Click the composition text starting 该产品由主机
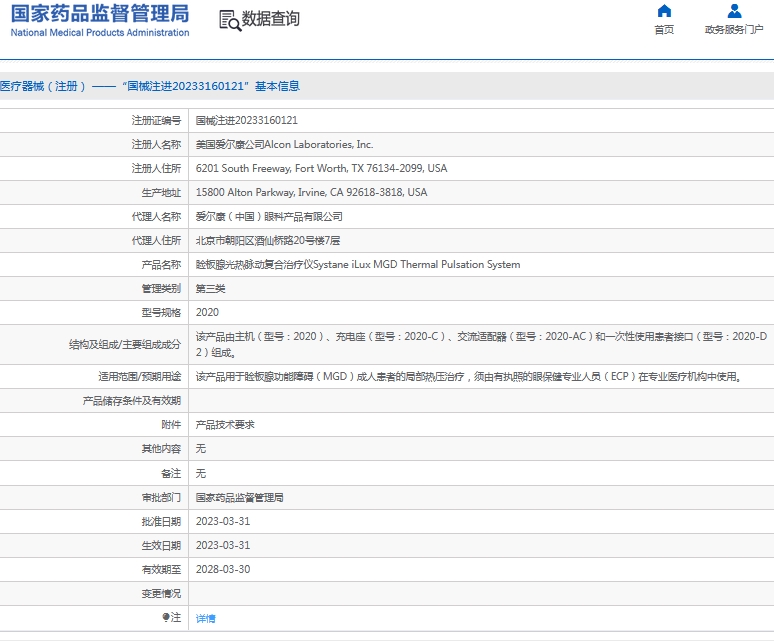Screen dimensions: 774x641 (481, 344)
